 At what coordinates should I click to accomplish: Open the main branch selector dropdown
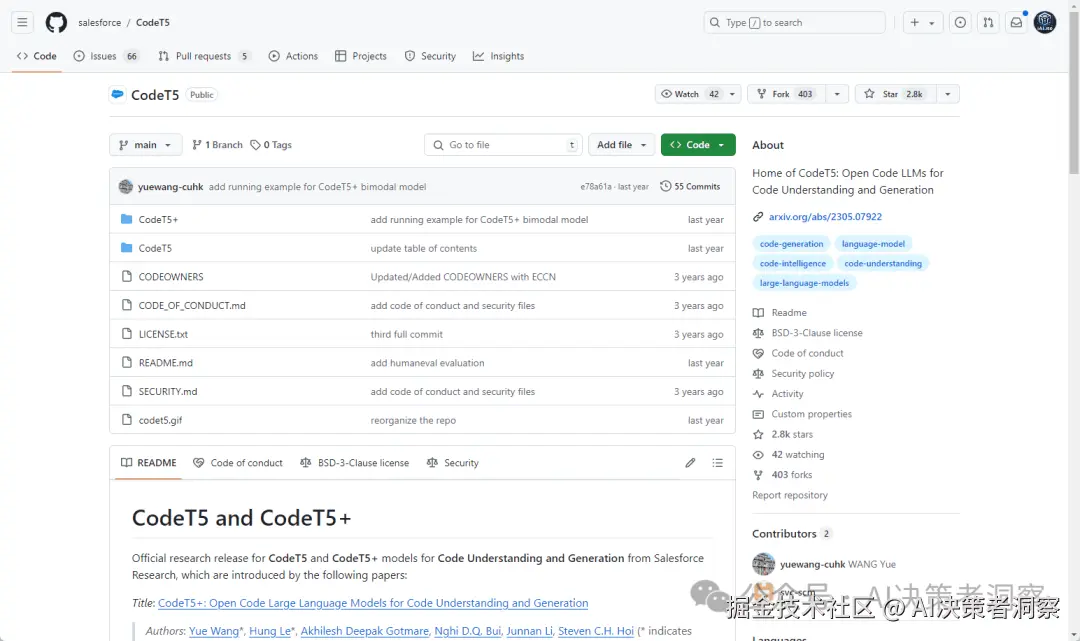[145, 145]
